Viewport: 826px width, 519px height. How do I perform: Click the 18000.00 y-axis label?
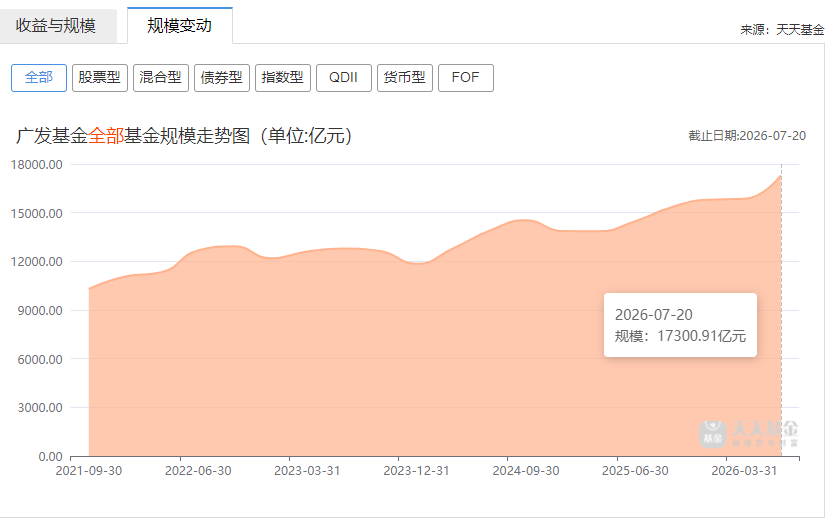36,164
